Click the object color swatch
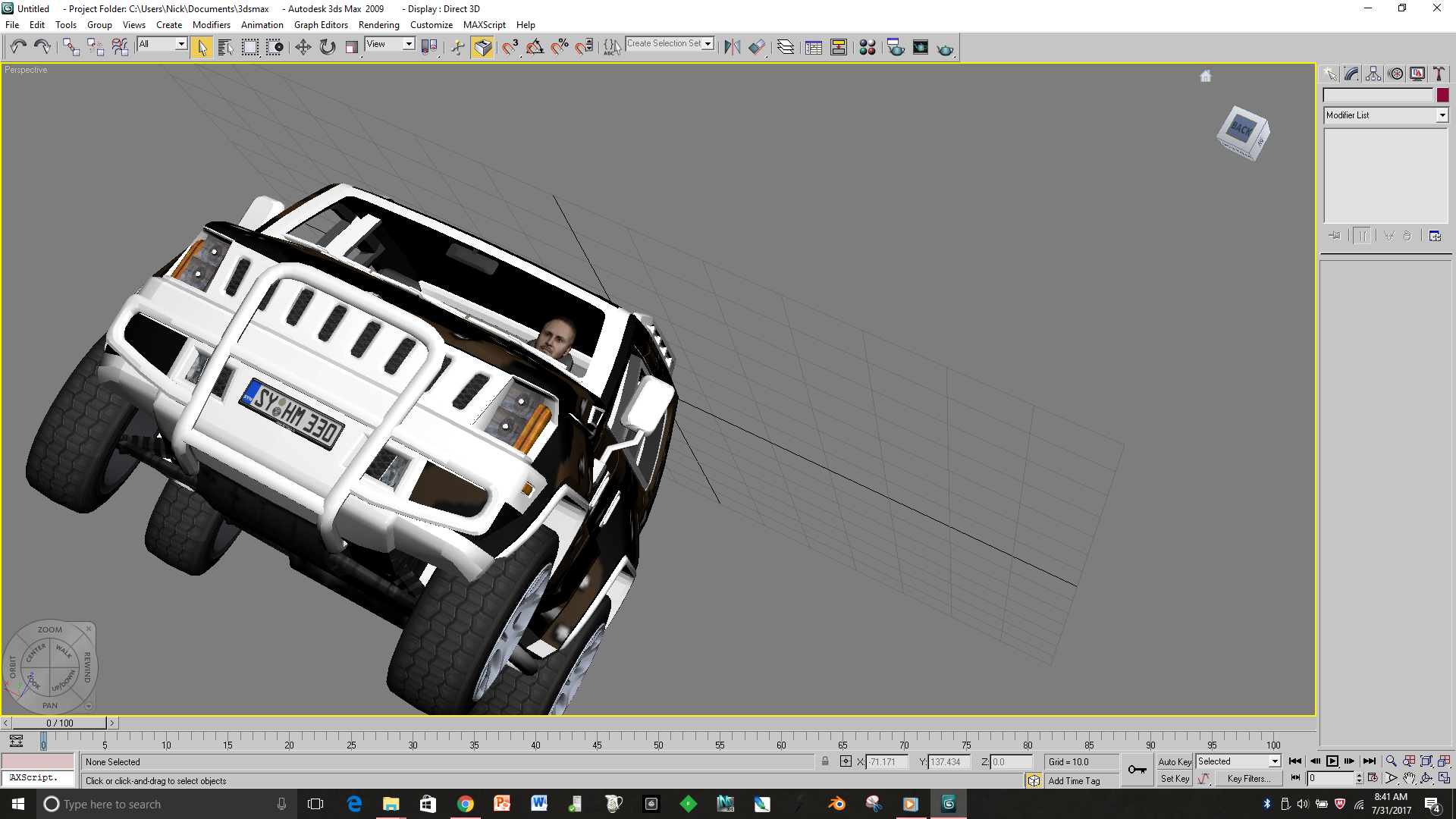 pos(1442,95)
